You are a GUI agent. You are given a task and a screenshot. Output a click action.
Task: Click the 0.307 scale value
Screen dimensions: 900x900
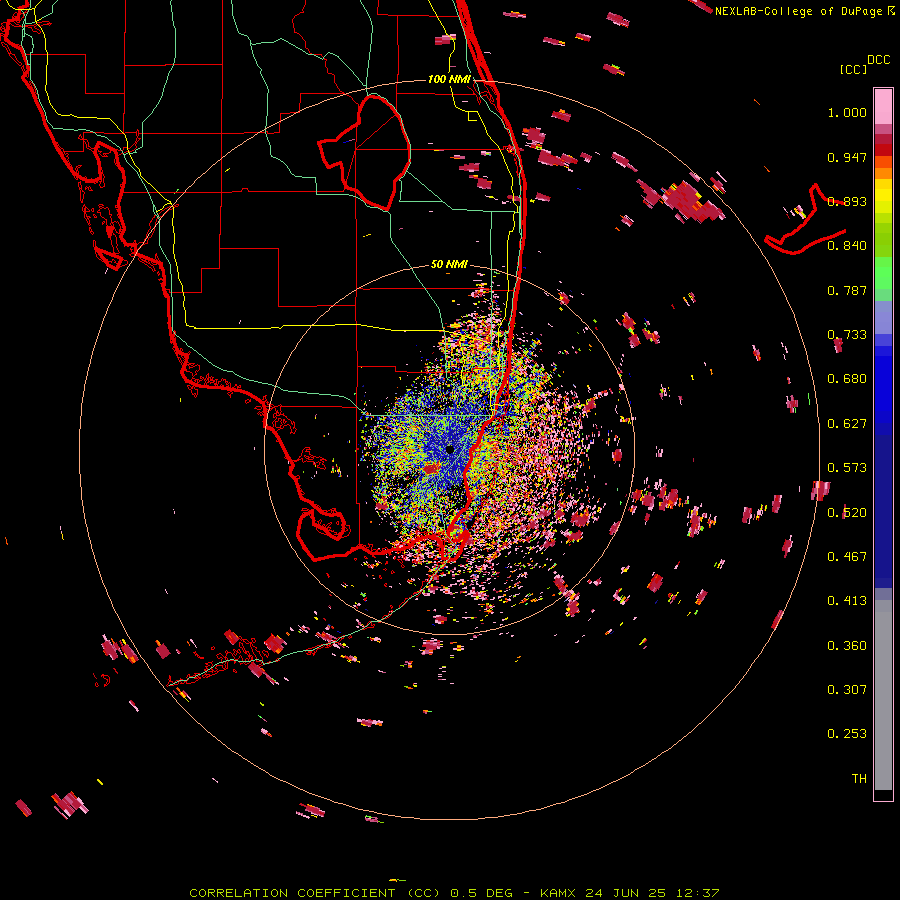point(847,689)
